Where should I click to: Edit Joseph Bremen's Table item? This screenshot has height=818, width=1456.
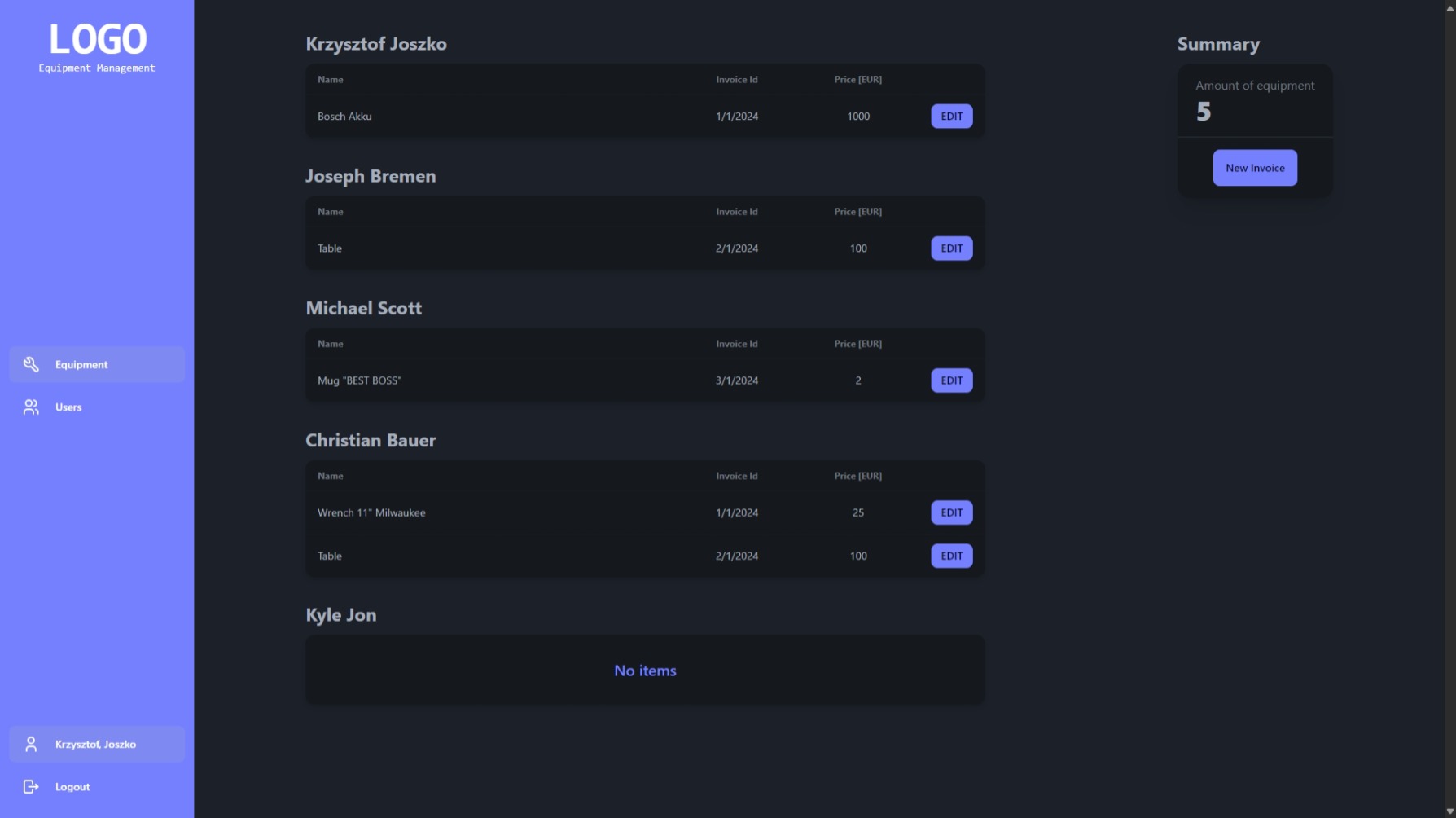(x=951, y=248)
